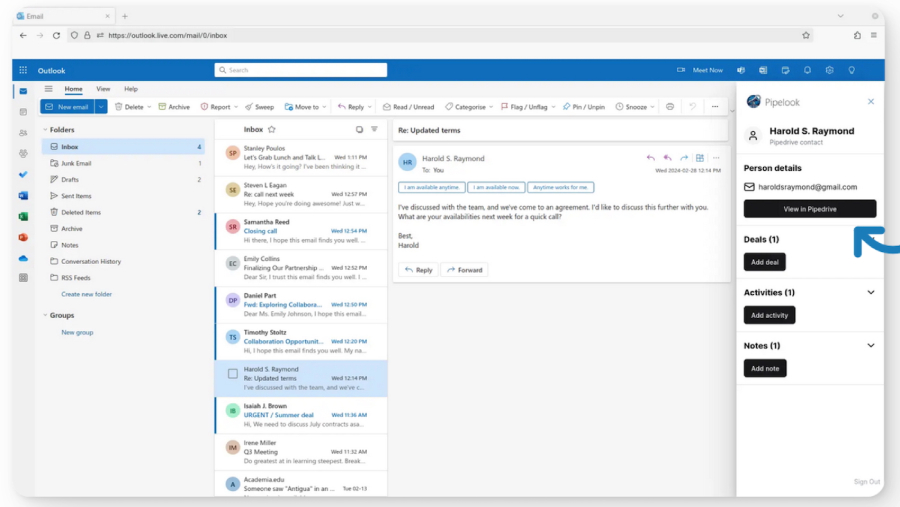Click the Undo icon in toolbar
Screen dimensions: 900x507
point(693,107)
